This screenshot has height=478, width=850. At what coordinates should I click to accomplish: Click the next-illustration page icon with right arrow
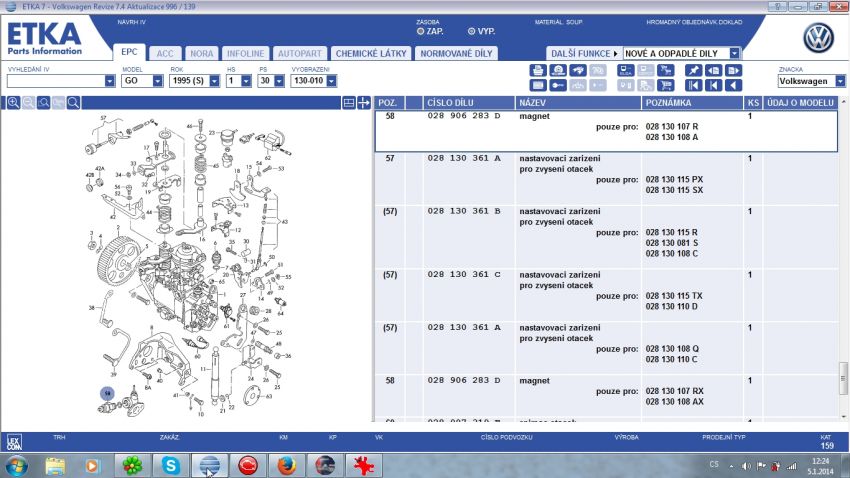pos(733,70)
